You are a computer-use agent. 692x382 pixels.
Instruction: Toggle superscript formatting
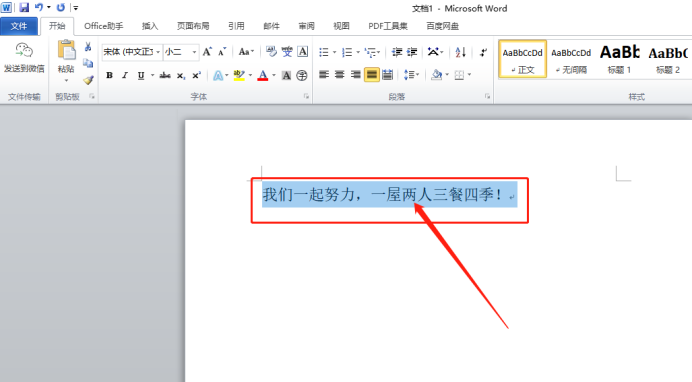(196, 75)
